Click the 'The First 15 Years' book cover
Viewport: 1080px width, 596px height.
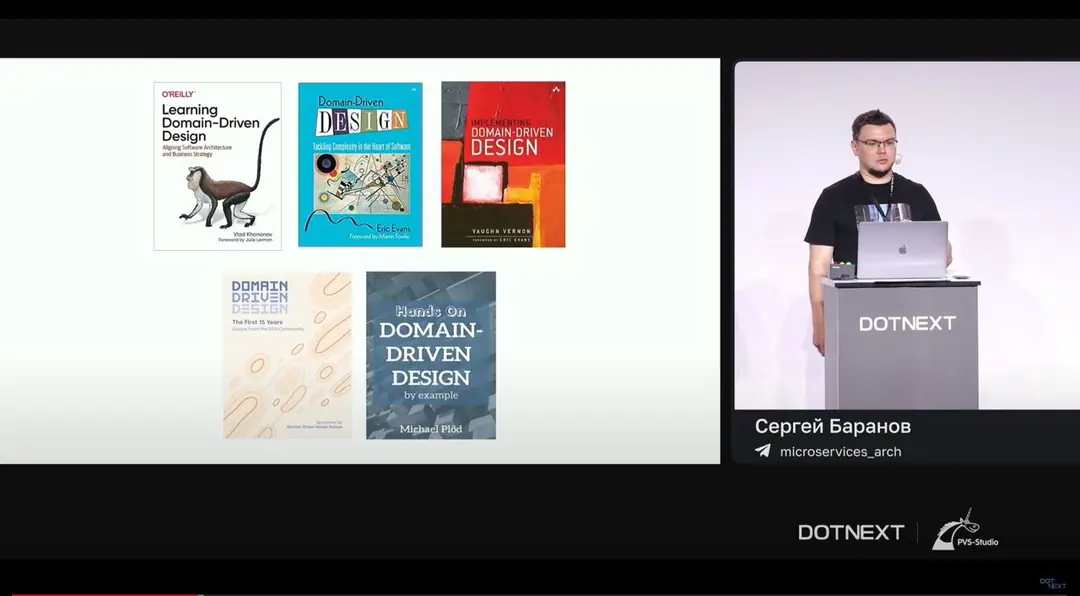[287, 356]
